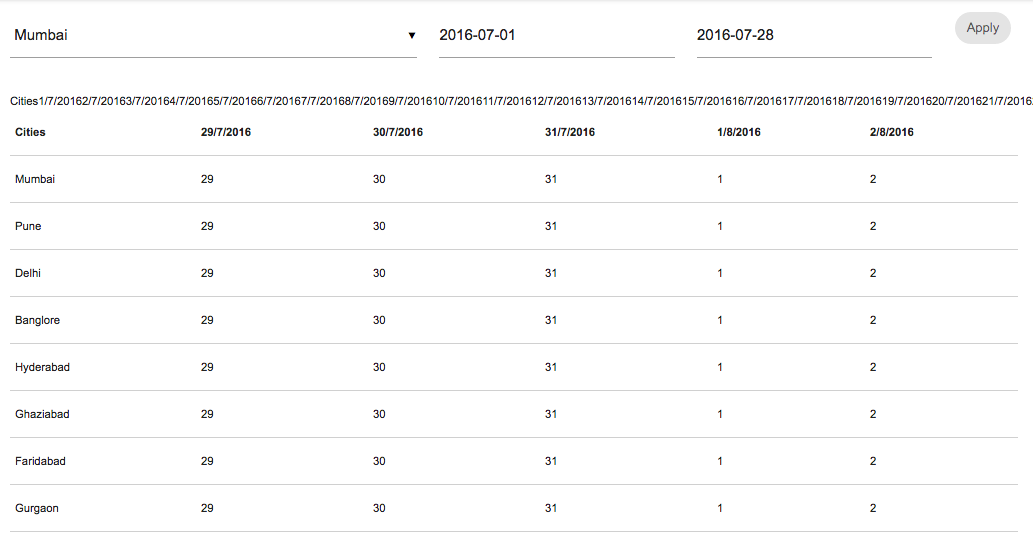Click the 2/8/2016 column header
Screen dimensions: 1033x547
point(892,132)
